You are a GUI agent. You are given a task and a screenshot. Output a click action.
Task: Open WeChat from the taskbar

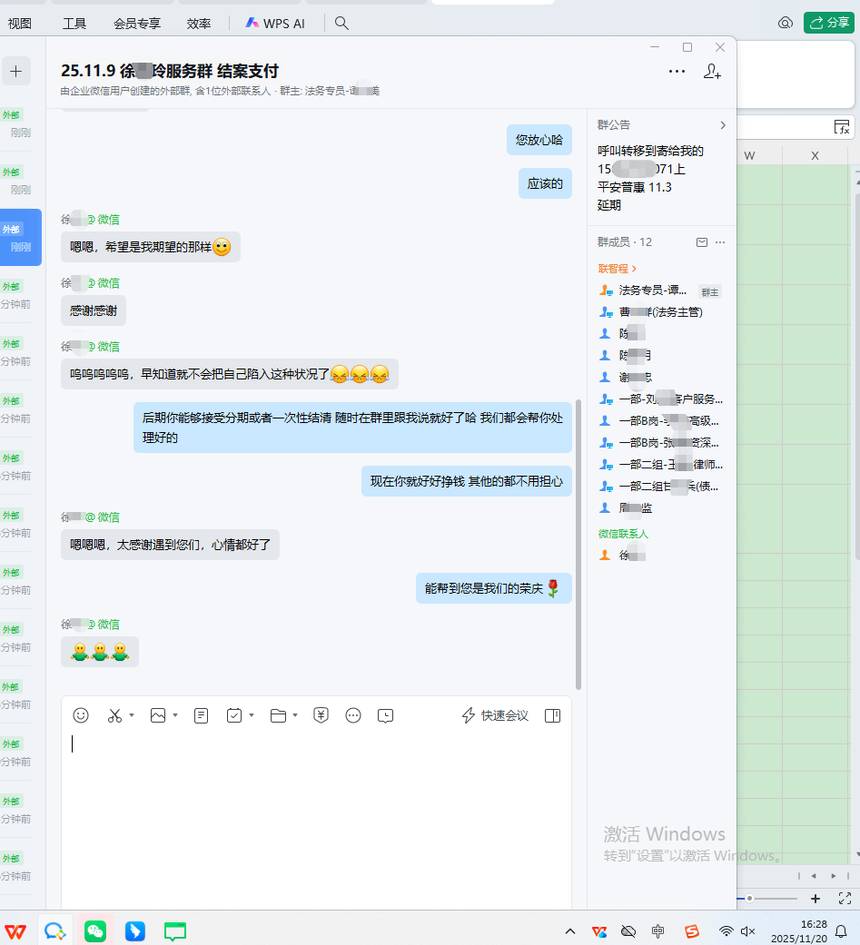(95, 932)
